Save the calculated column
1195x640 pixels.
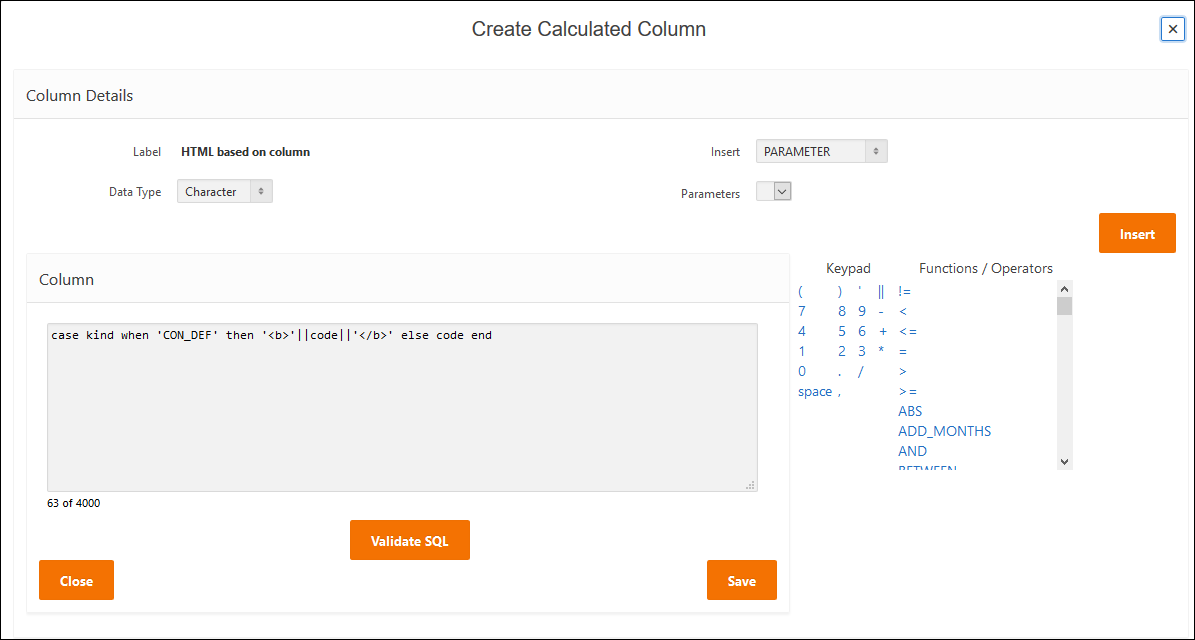coord(741,581)
